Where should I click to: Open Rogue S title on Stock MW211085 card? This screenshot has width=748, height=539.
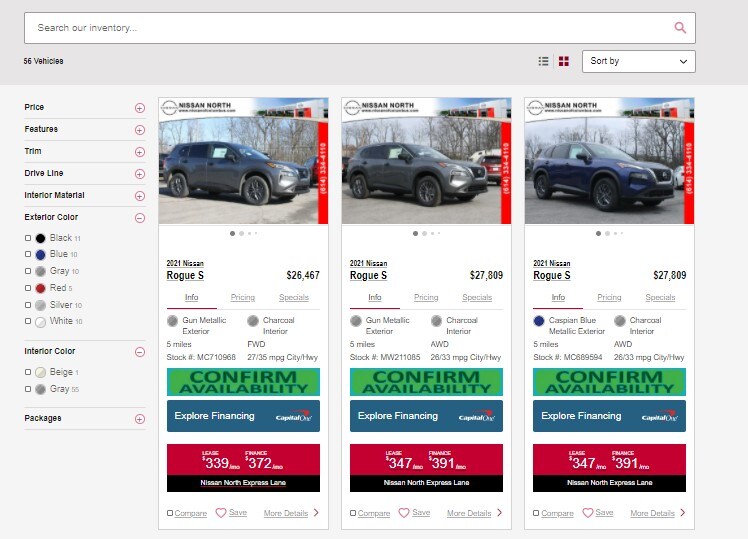(x=368, y=275)
